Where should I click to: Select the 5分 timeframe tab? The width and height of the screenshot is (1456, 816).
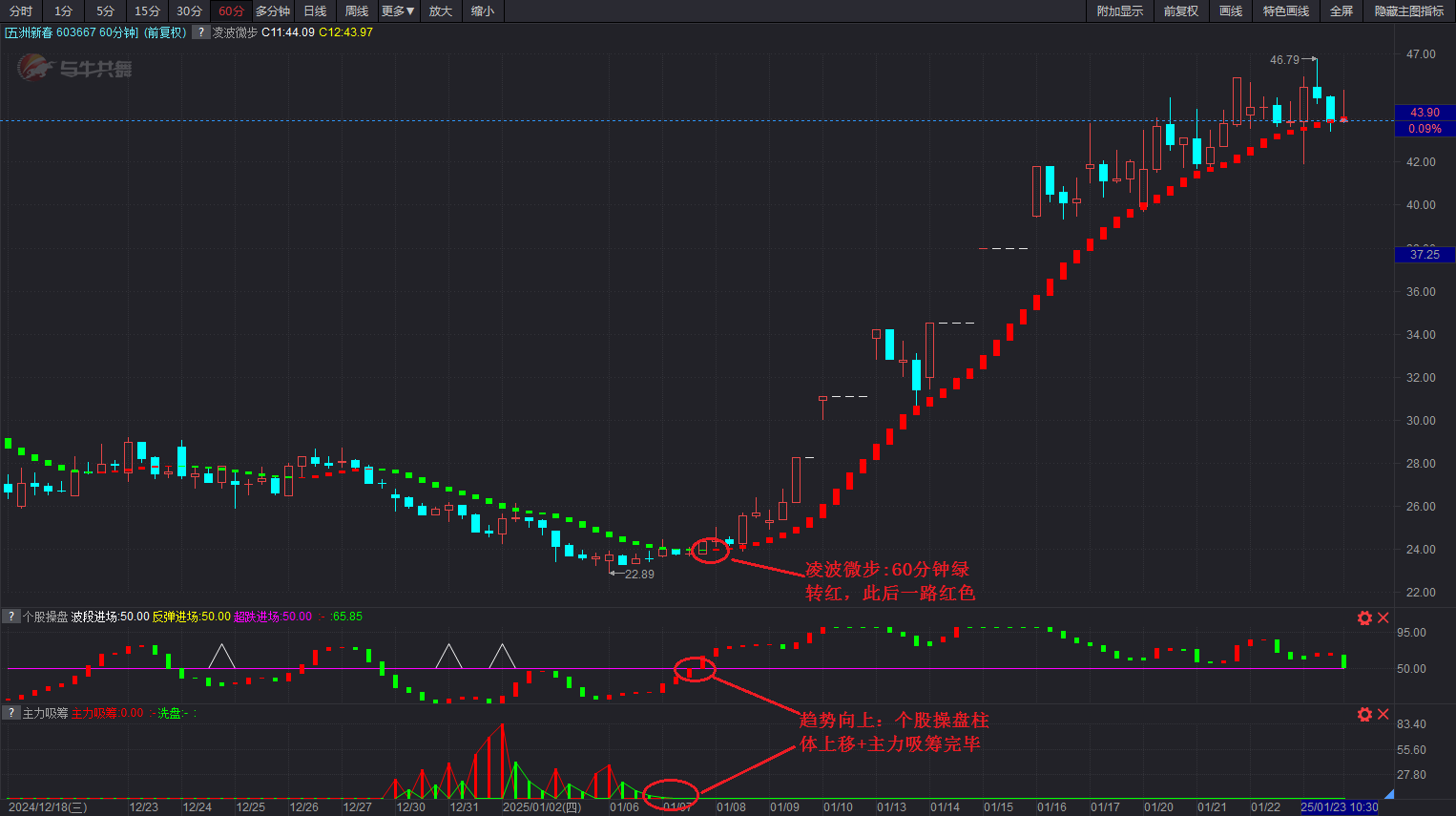coord(105,10)
